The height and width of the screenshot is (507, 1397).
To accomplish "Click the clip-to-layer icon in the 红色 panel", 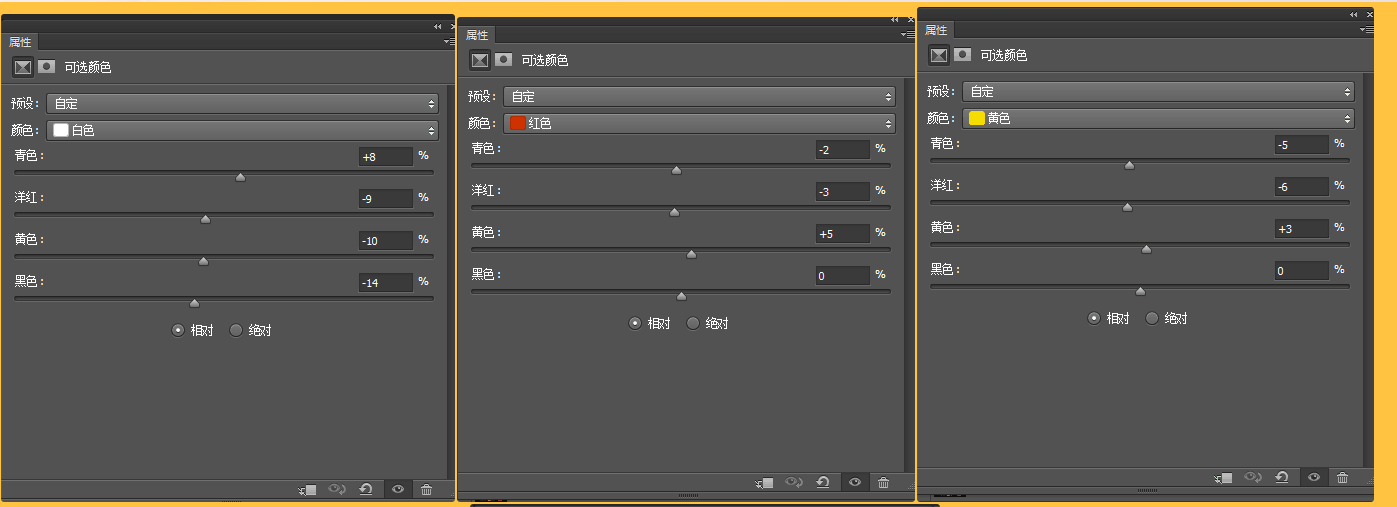I will coord(764,482).
